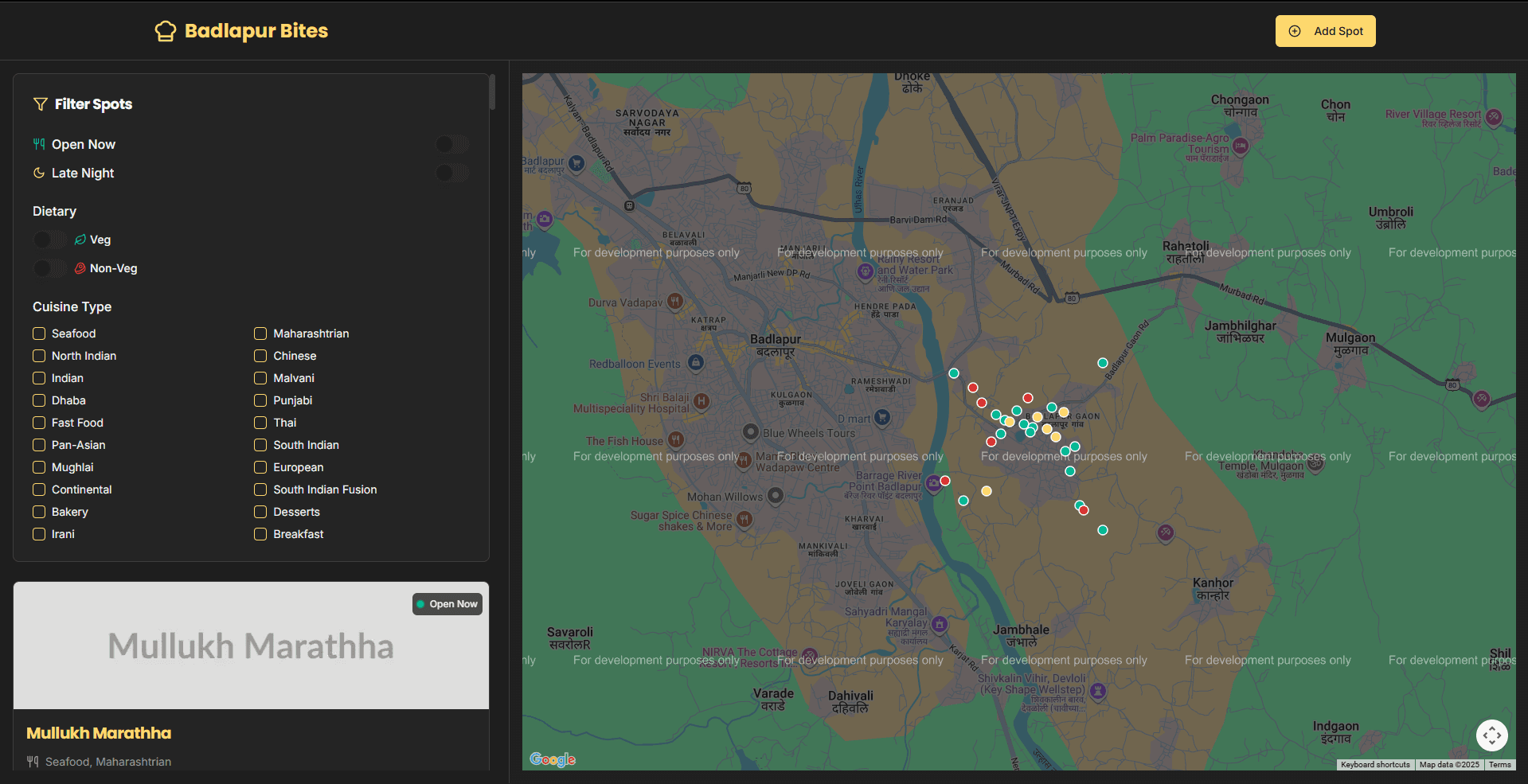
Task: Open the Mullukh Marathha spot title
Action: click(x=99, y=733)
